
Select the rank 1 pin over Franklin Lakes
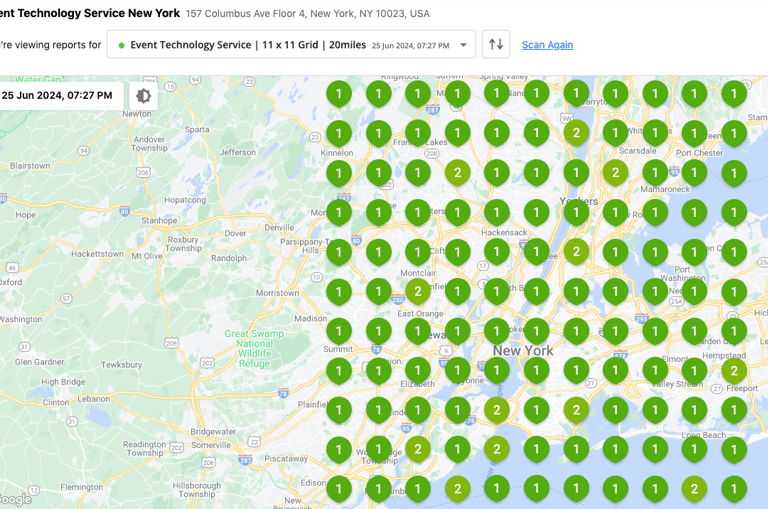click(418, 133)
